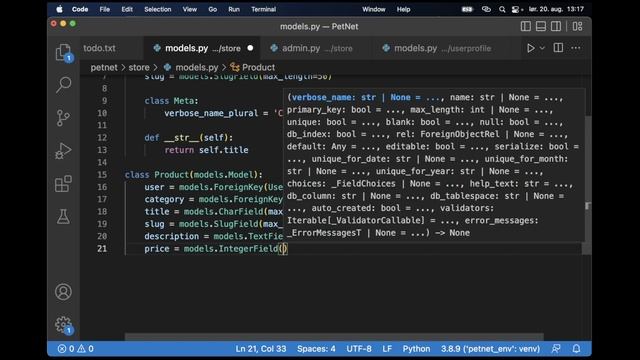The image size is (640, 360).
Task: Change indentation via Spaces: 4
Action: (316, 349)
